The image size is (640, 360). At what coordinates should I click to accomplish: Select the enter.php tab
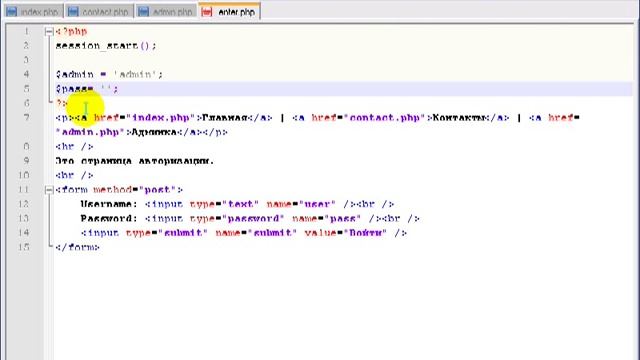tap(230, 11)
